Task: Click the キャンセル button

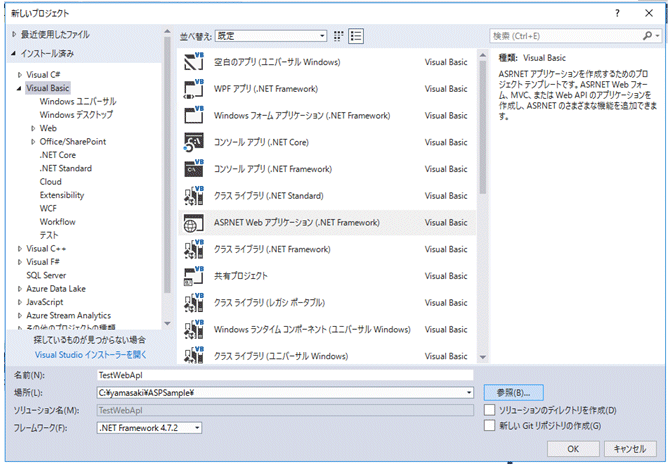Action: [x=630, y=449]
